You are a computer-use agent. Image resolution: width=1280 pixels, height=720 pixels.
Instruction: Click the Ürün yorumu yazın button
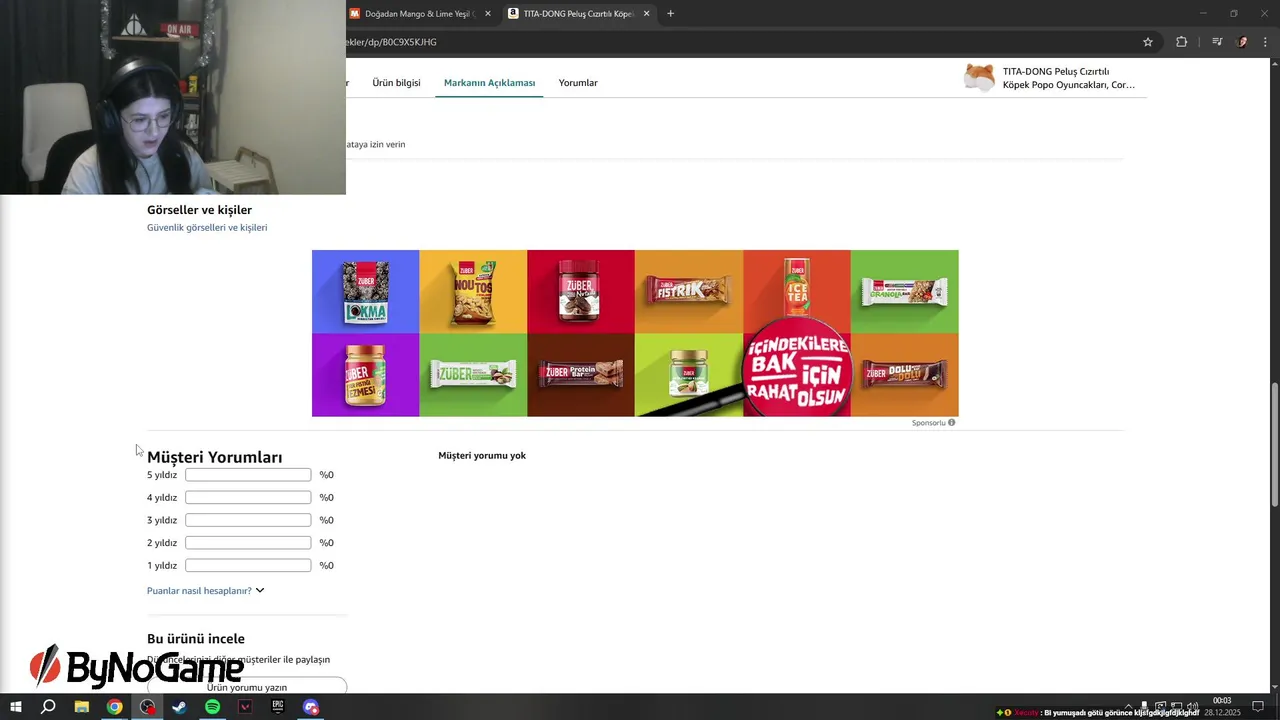pyautogui.click(x=247, y=687)
